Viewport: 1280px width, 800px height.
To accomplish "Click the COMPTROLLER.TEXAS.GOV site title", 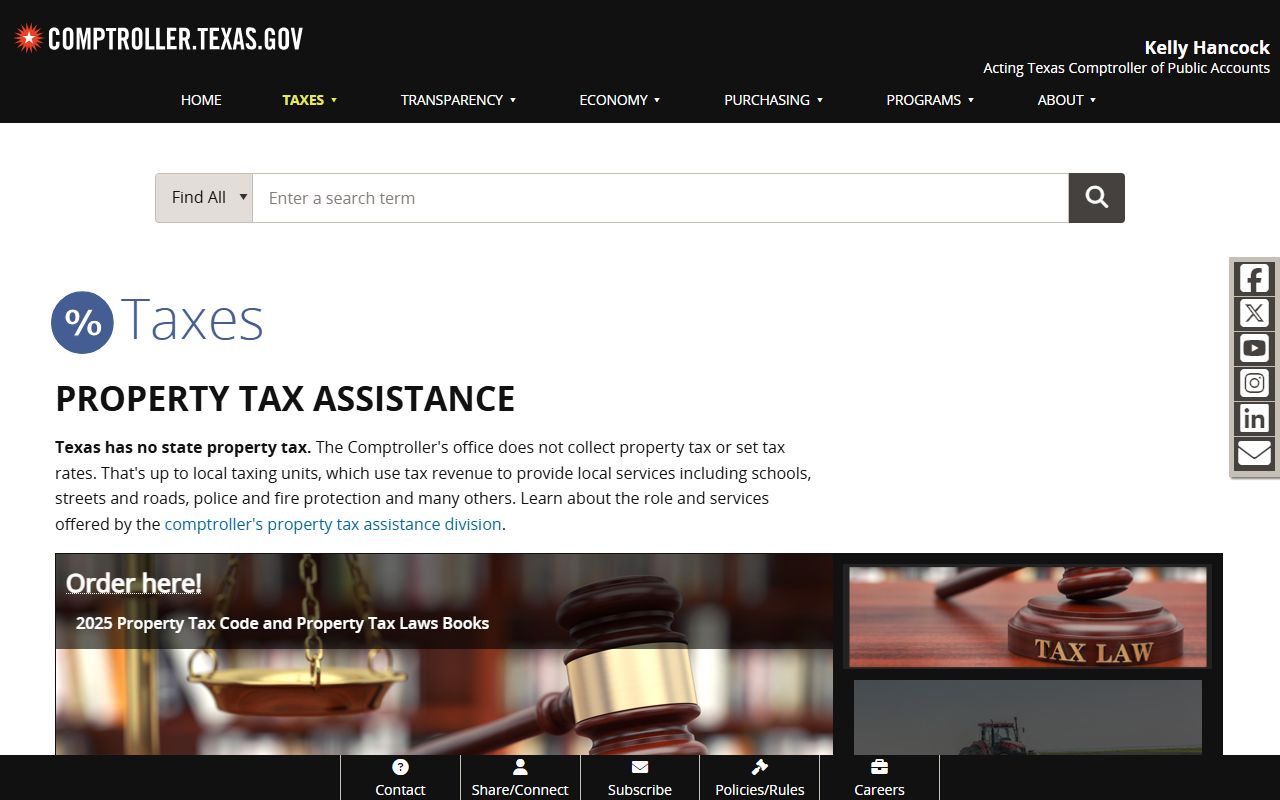I will coord(175,39).
